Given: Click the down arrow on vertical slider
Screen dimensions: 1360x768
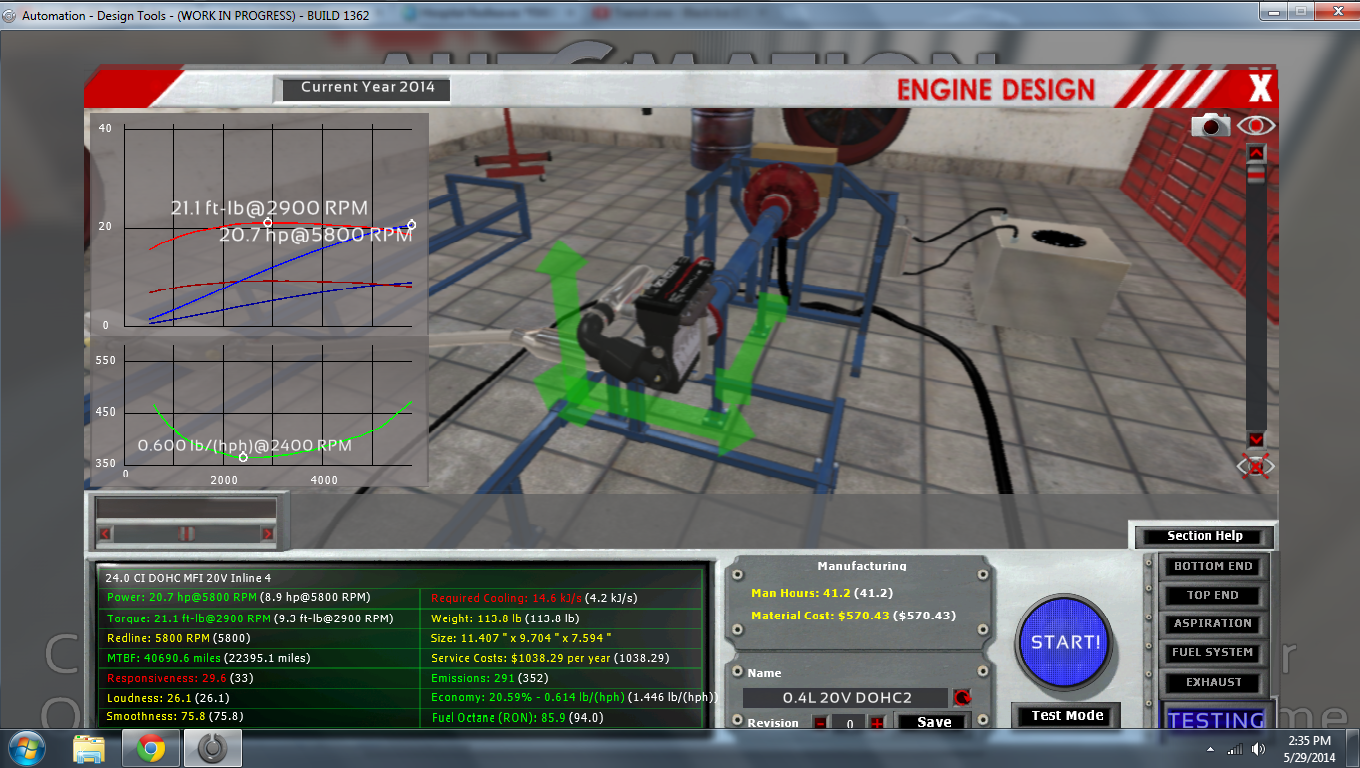Looking at the screenshot, I should coord(1256,440).
